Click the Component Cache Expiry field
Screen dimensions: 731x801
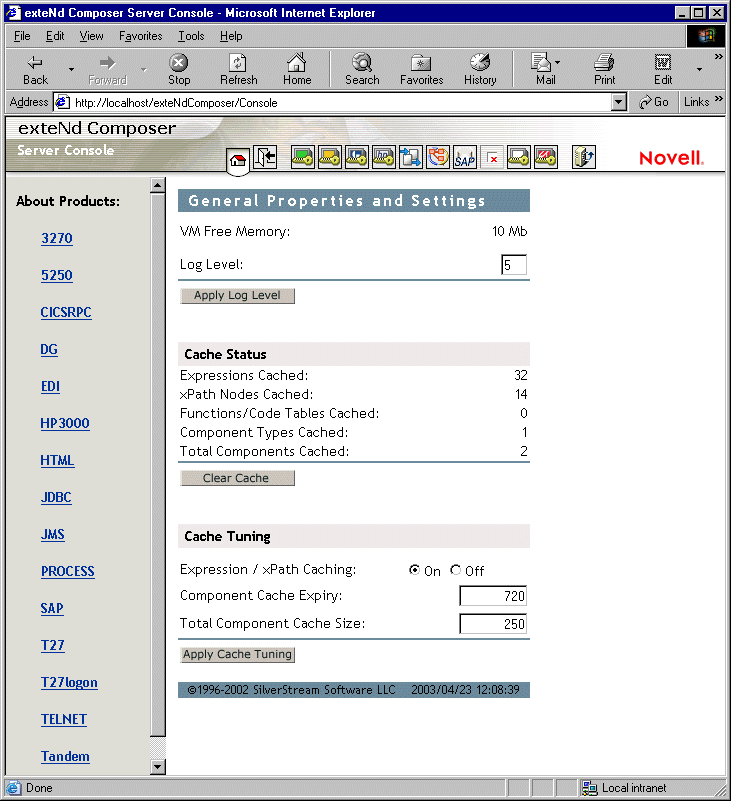[x=493, y=596]
